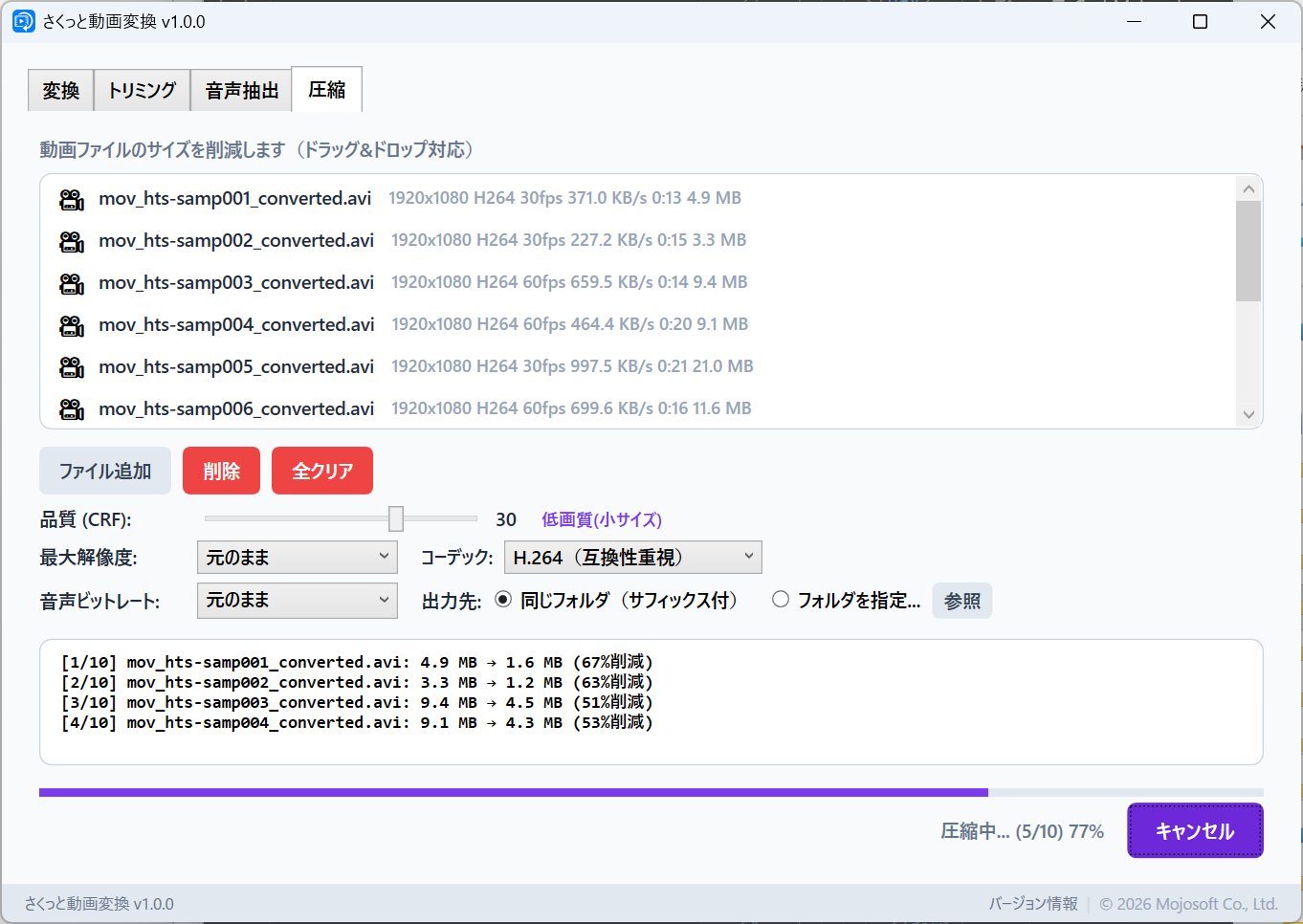The width and height of the screenshot is (1303, 924).
Task: Open the 最大解像度 dropdown
Action: [297, 557]
